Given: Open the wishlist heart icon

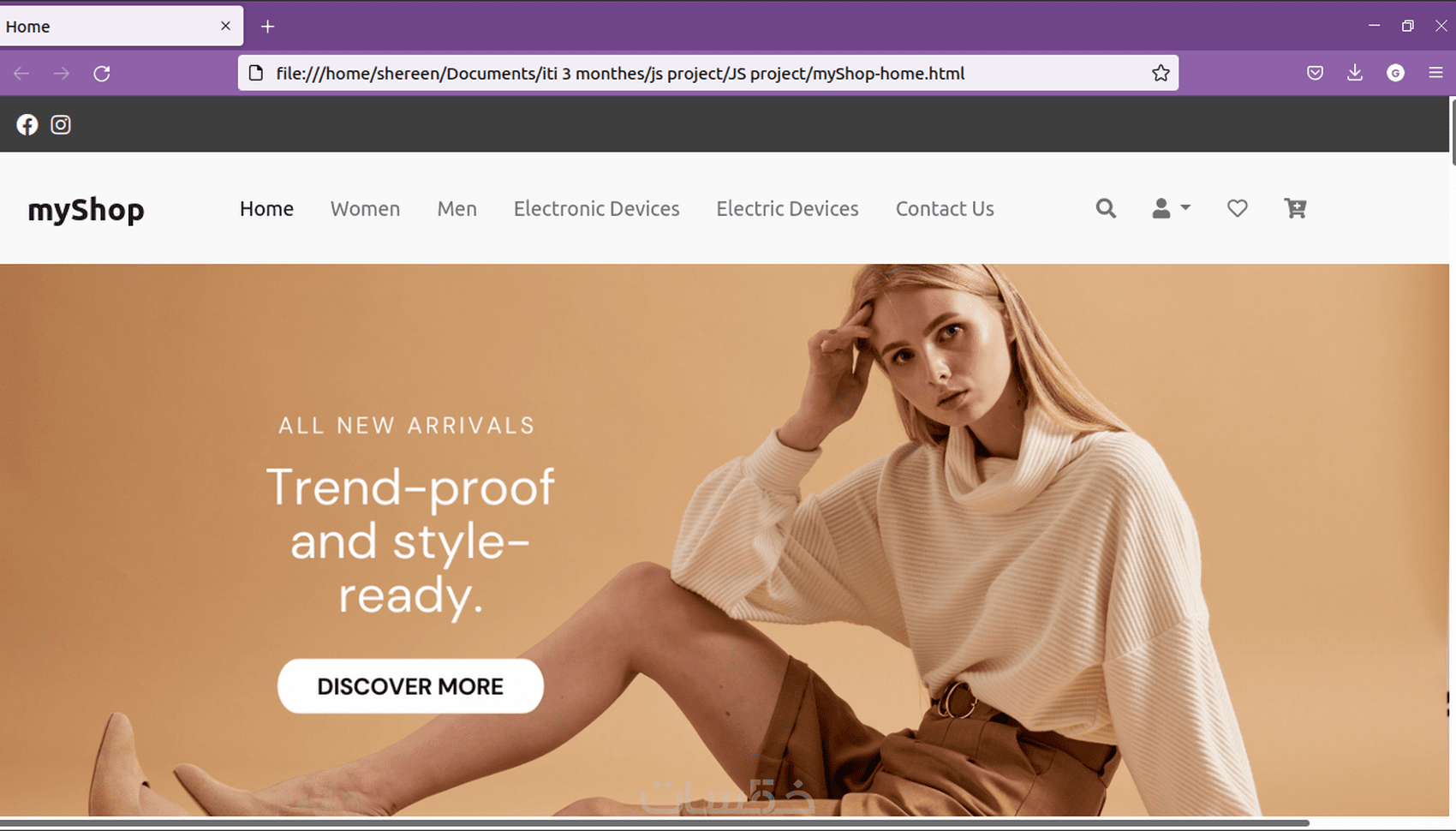Looking at the screenshot, I should pyautogui.click(x=1237, y=208).
